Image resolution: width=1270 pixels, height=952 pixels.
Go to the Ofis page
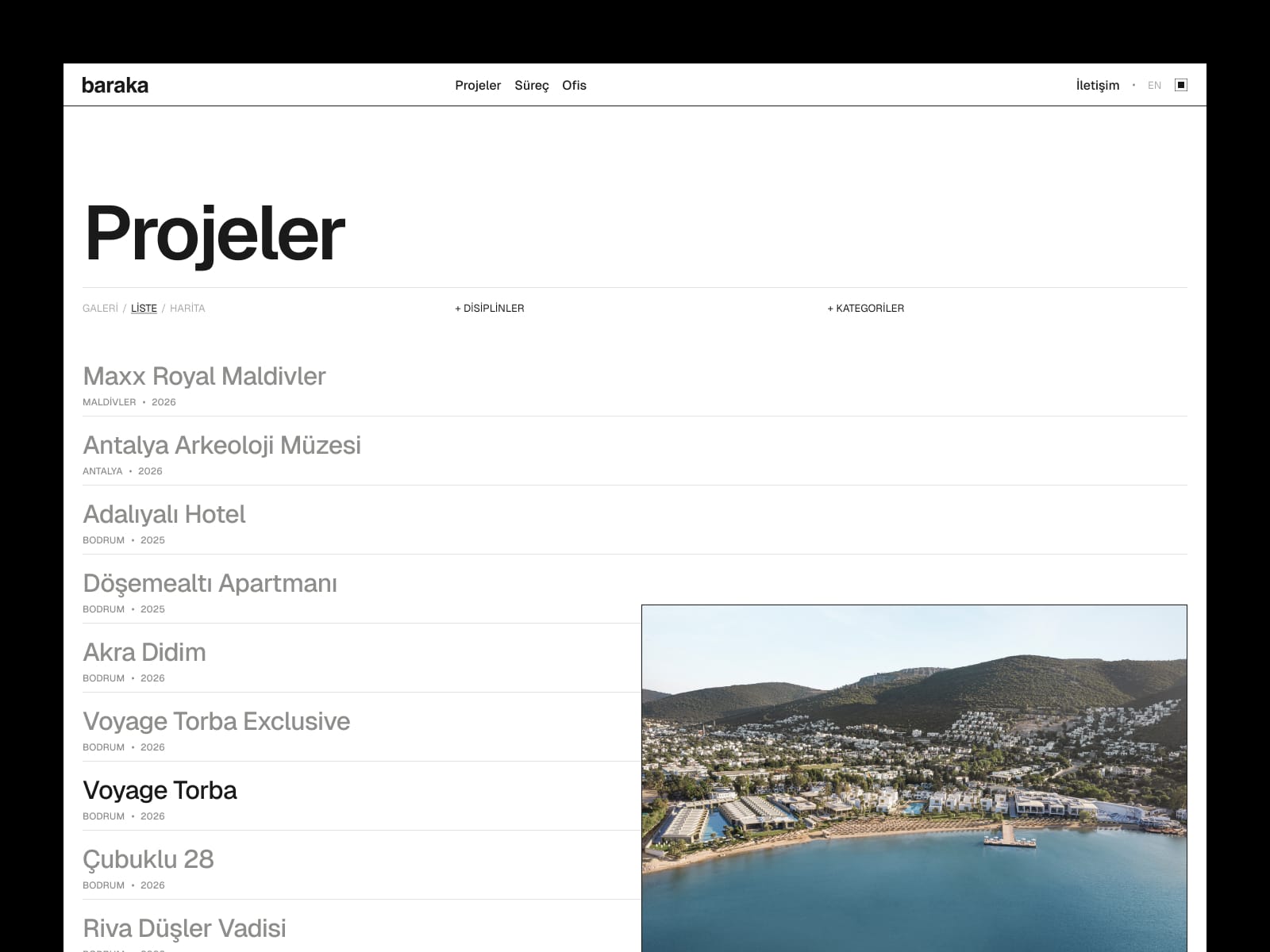574,85
